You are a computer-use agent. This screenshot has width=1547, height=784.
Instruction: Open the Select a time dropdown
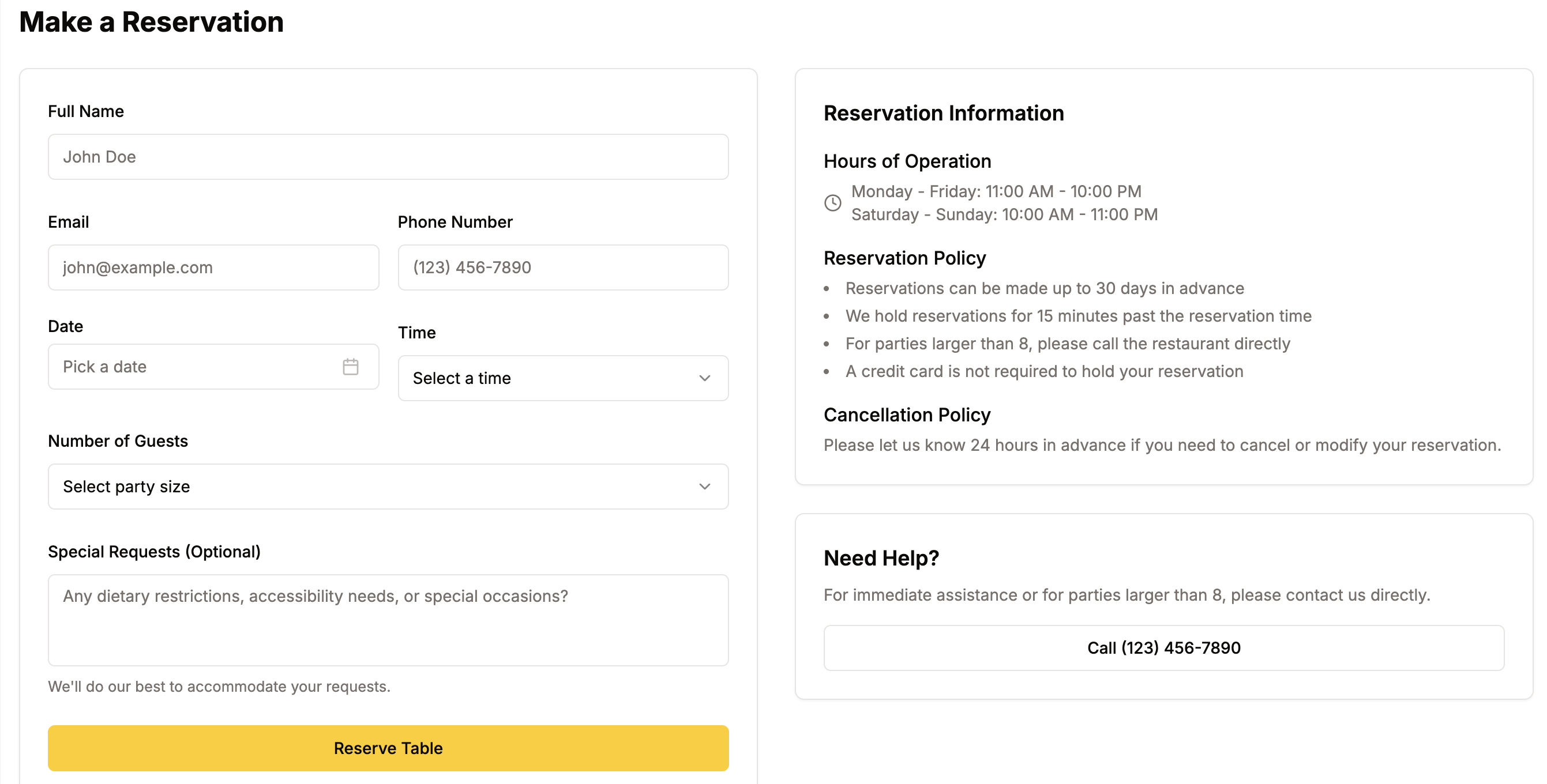point(563,378)
